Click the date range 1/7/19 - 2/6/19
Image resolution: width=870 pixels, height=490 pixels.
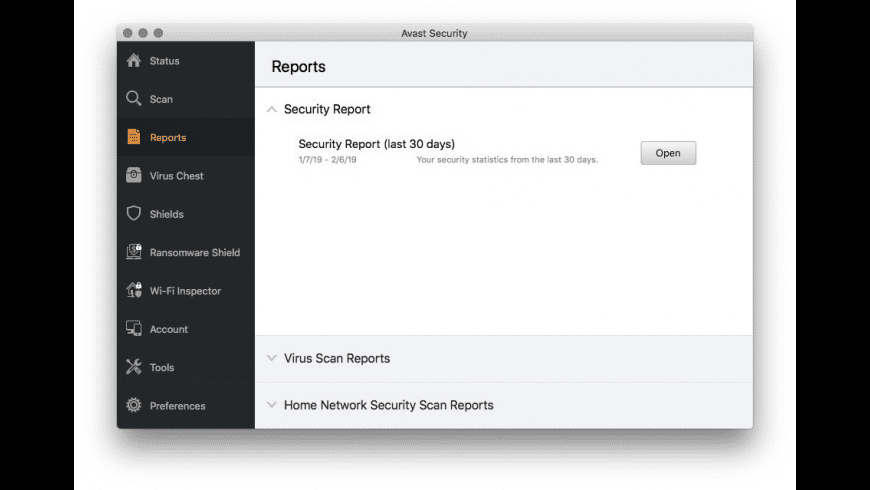pyautogui.click(x=327, y=160)
